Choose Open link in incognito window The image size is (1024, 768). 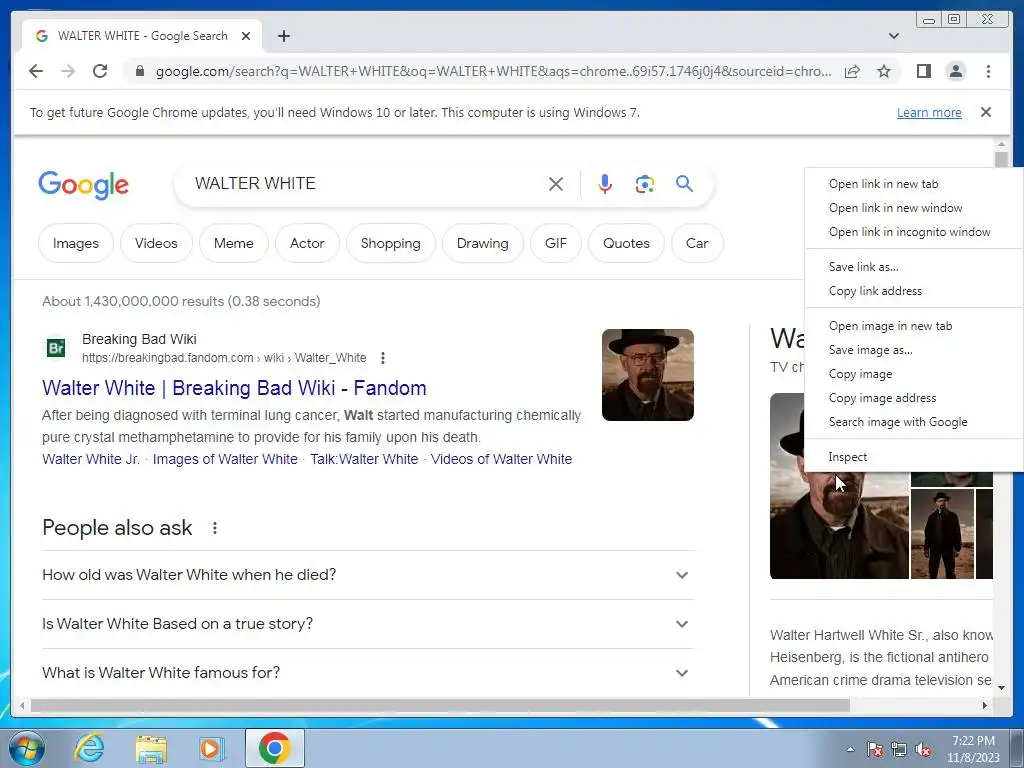click(914, 232)
